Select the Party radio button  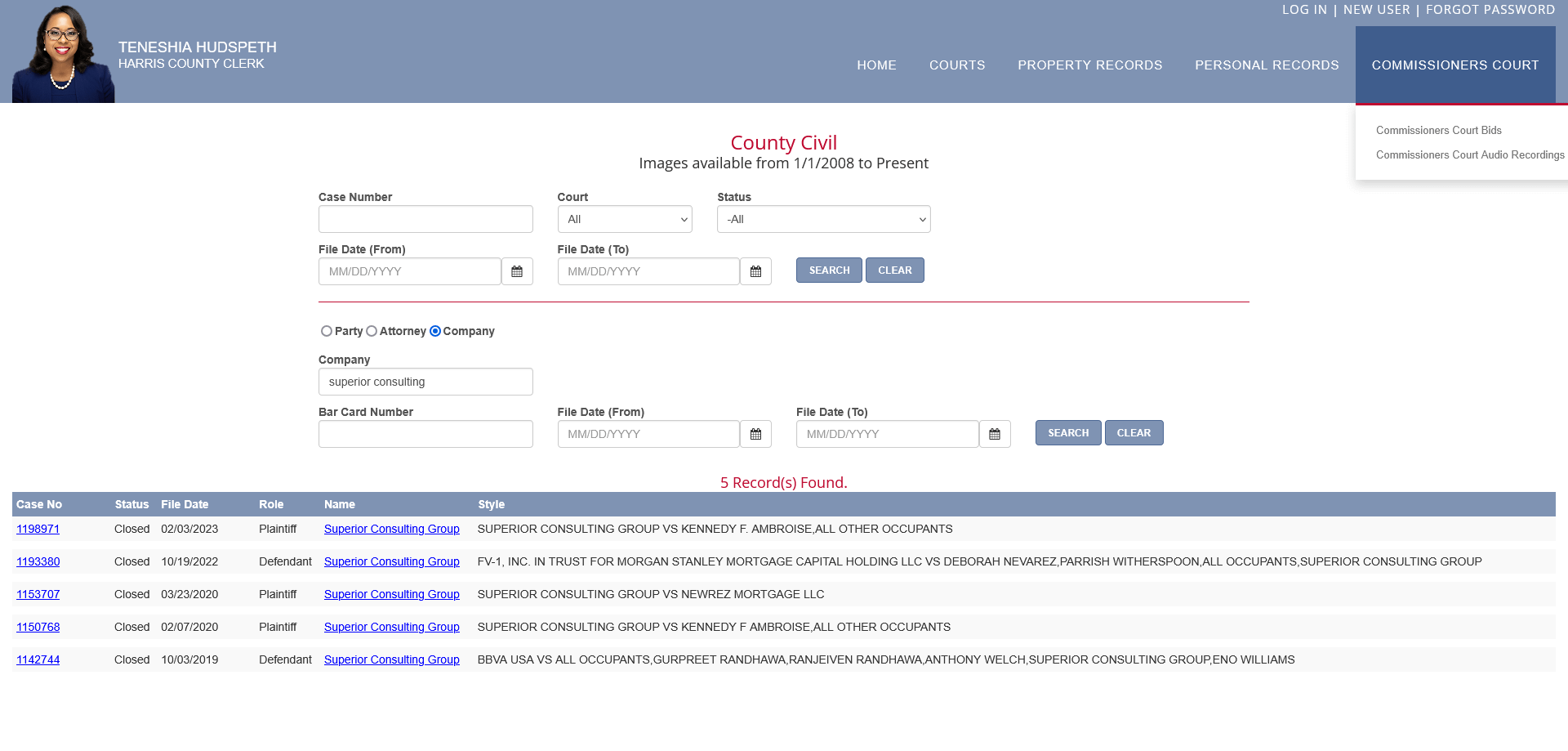[327, 331]
